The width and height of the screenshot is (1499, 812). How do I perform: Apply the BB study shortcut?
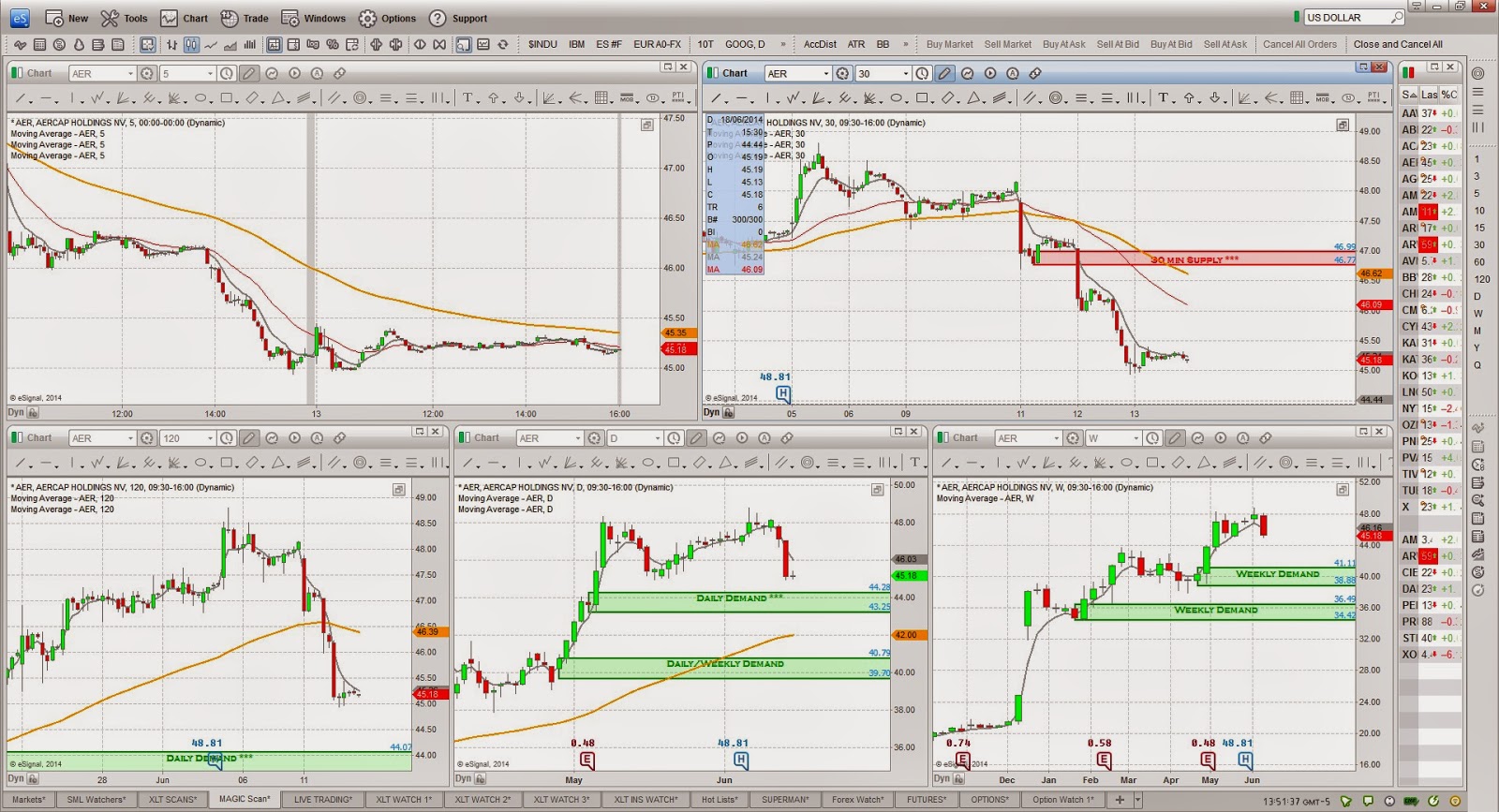883,44
